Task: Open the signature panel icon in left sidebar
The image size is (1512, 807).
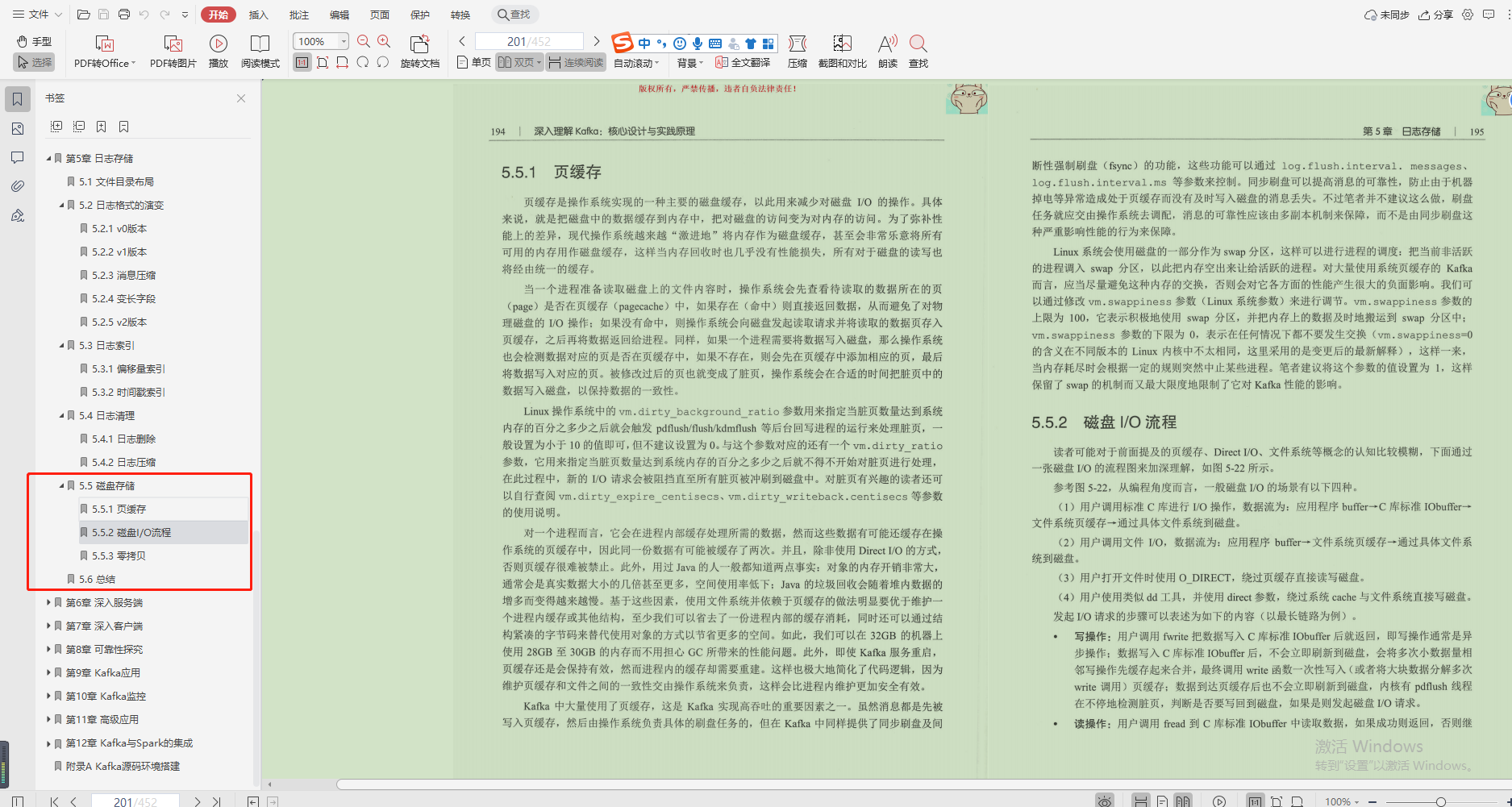Action: [18, 215]
